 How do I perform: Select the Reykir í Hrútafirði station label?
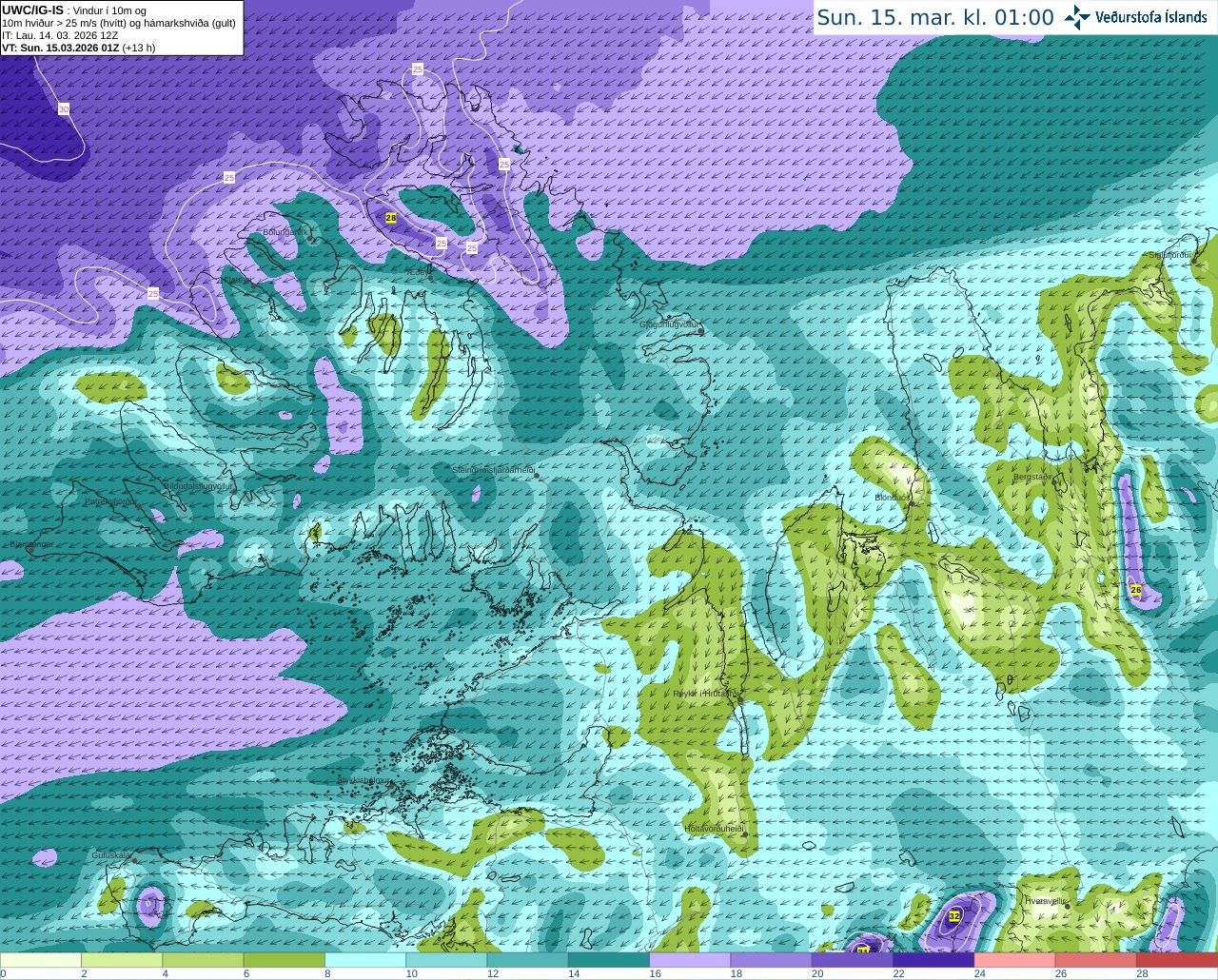tap(705, 694)
